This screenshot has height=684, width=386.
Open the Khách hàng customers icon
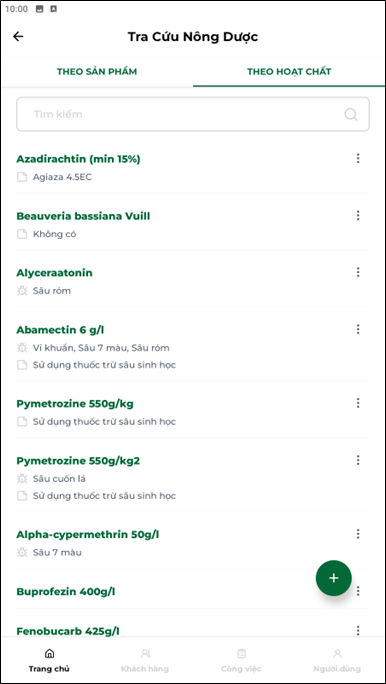tap(145, 653)
